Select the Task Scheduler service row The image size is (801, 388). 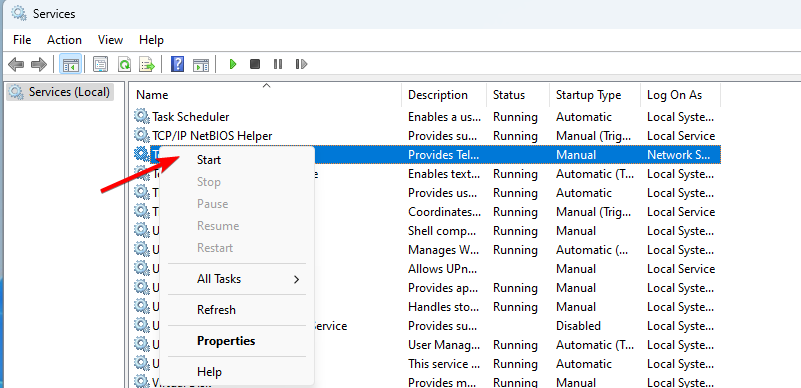[191, 117]
